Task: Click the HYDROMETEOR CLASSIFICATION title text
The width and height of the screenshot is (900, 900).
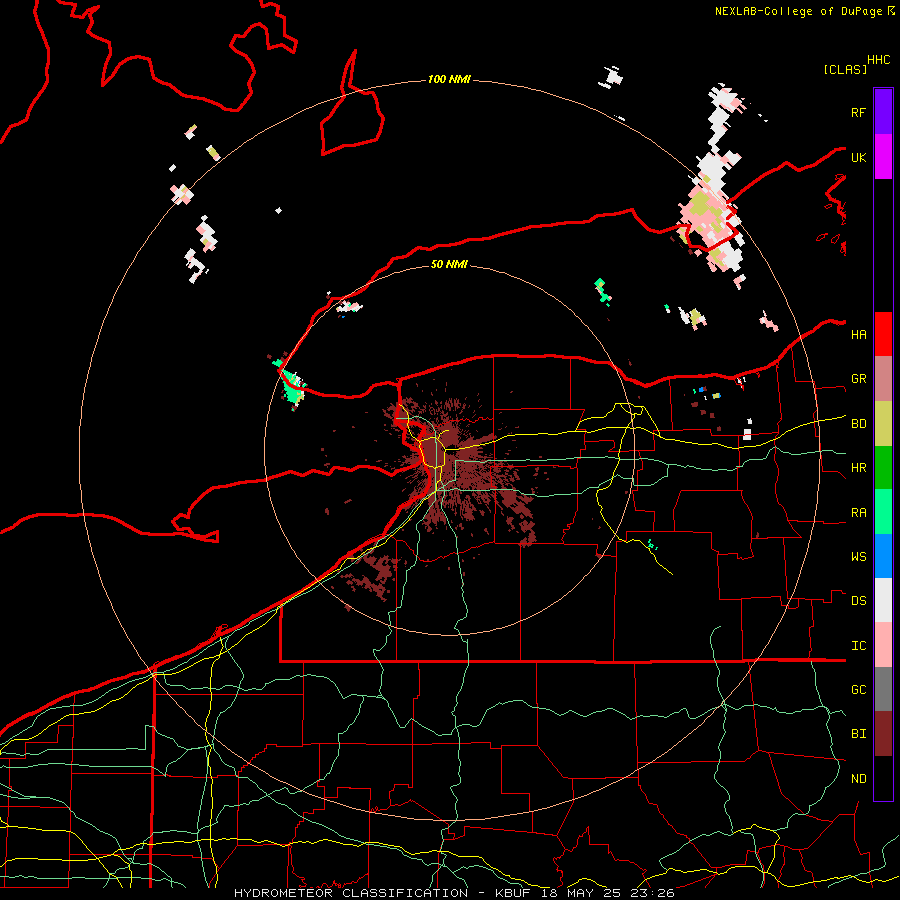Action: coord(351,893)
